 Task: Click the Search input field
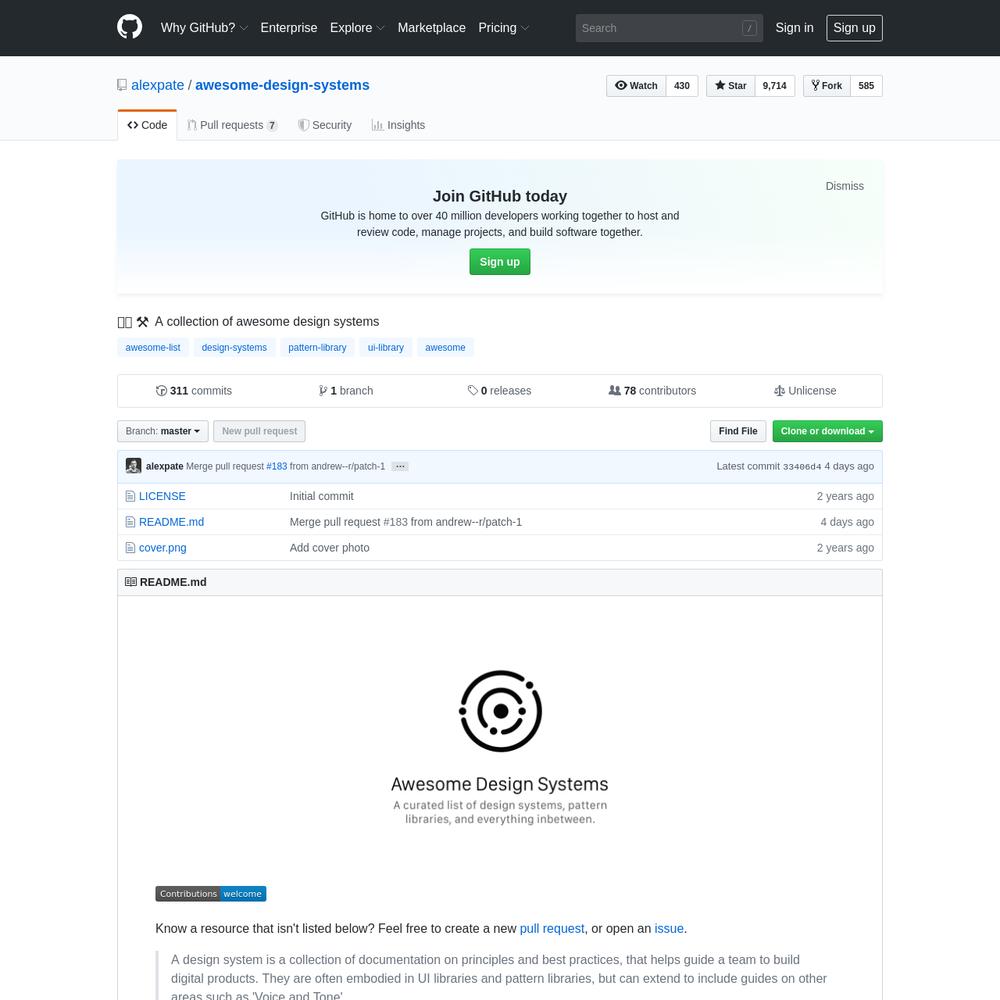point(669,28)
